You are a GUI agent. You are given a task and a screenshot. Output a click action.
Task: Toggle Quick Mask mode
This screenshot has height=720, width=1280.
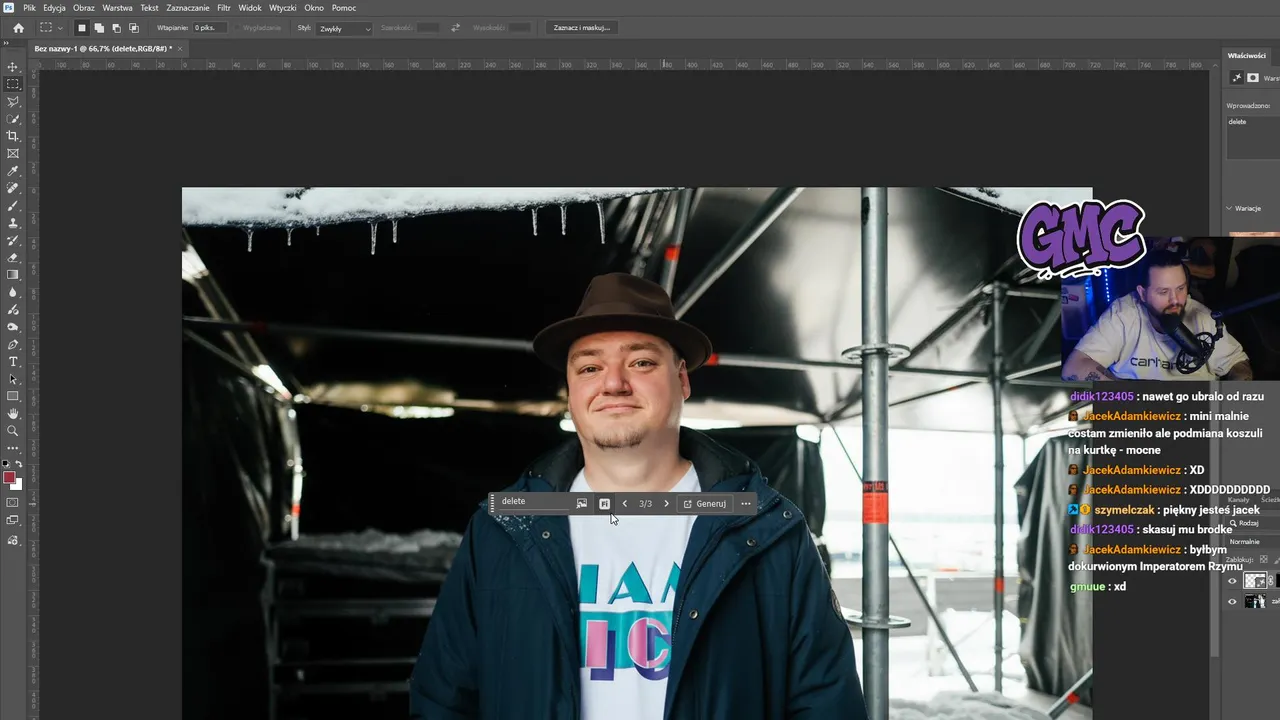13,502
